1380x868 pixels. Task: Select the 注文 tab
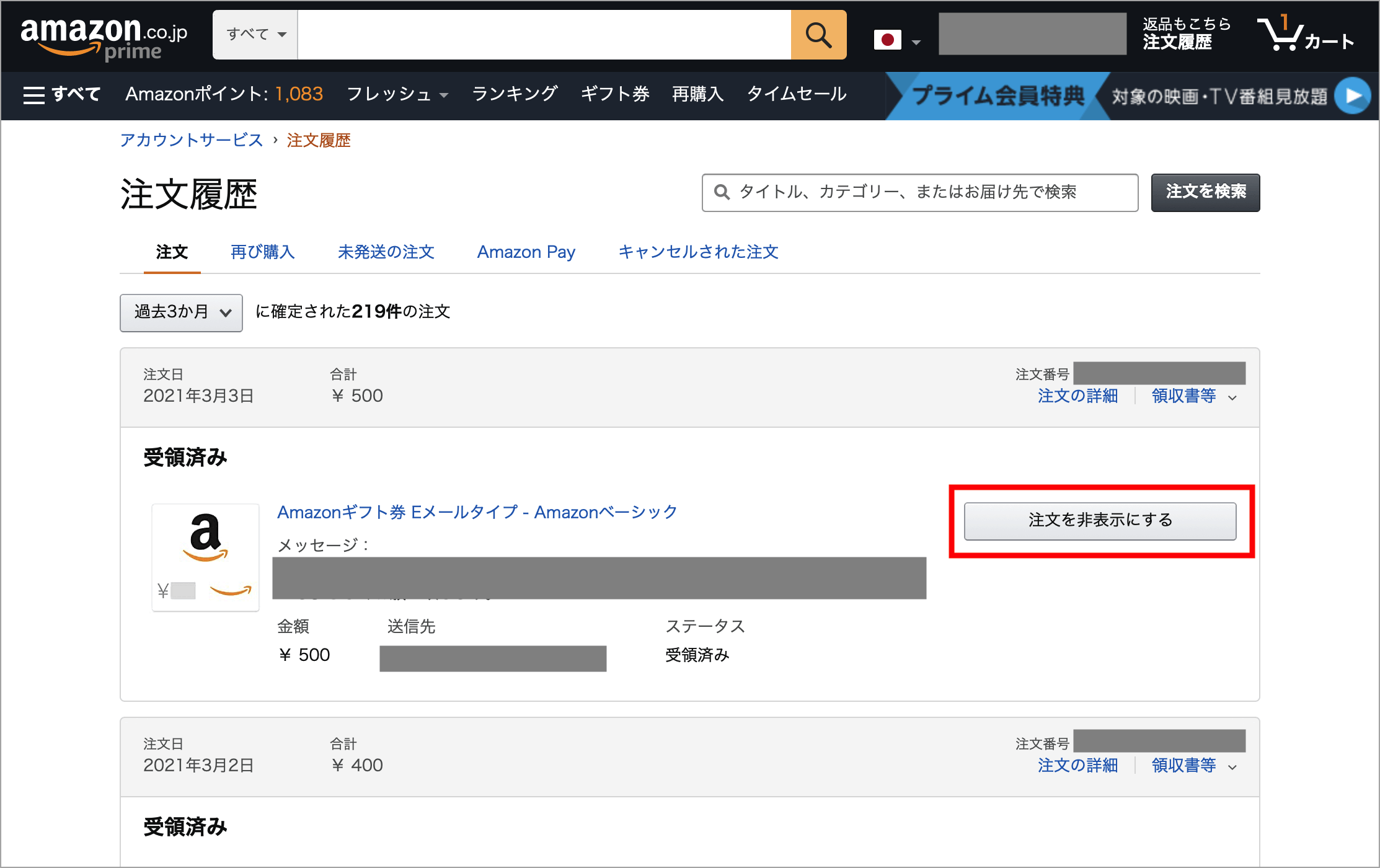[172, 252]
